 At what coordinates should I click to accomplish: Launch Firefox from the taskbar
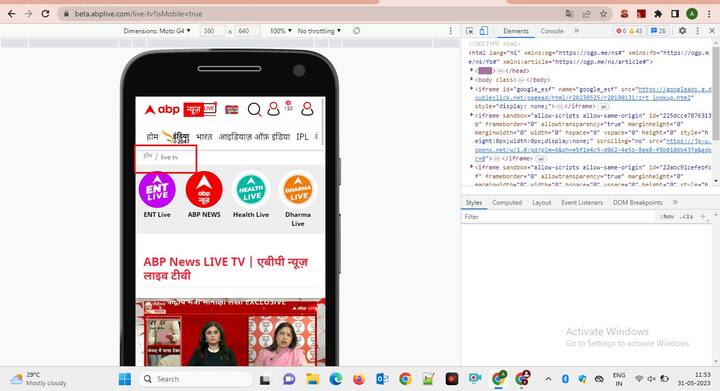[359, 379]
